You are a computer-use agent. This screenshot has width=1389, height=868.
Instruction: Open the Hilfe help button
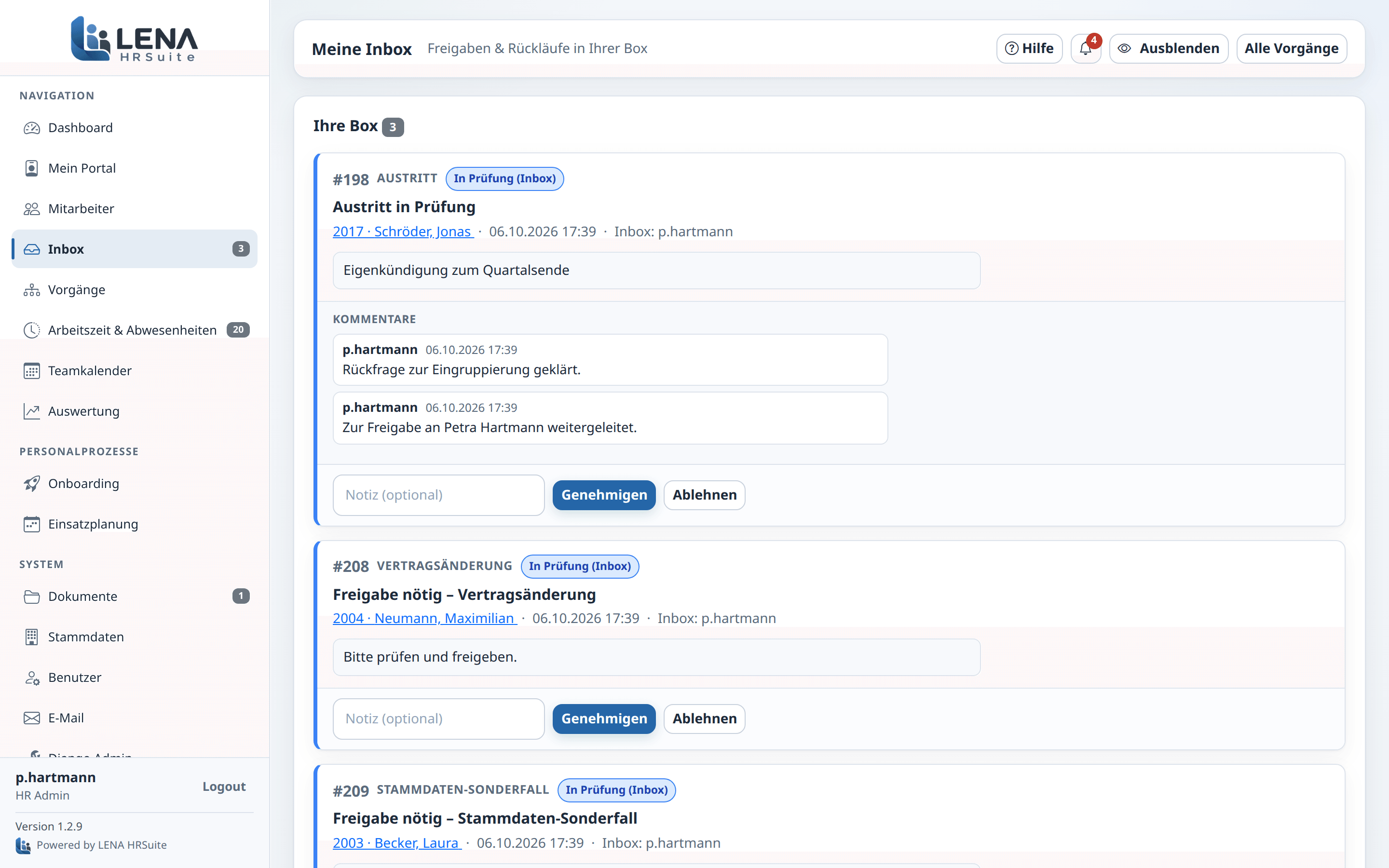(1029, 48)
